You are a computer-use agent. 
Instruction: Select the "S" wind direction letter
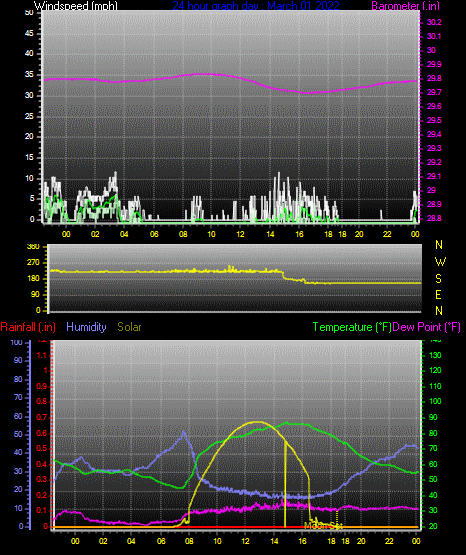click(438, 279)
